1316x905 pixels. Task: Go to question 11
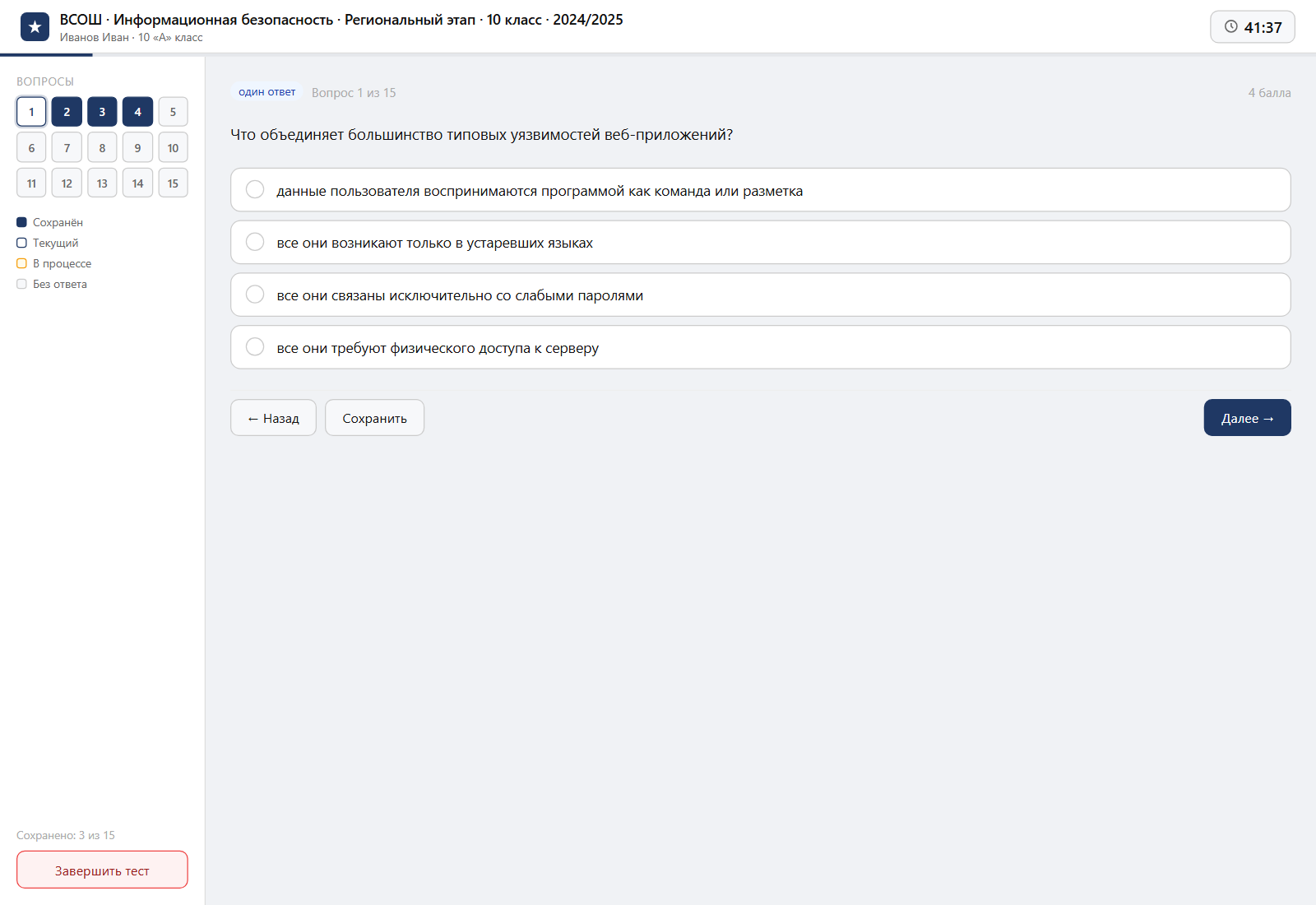pyautogui.click(x=31, y=183)
